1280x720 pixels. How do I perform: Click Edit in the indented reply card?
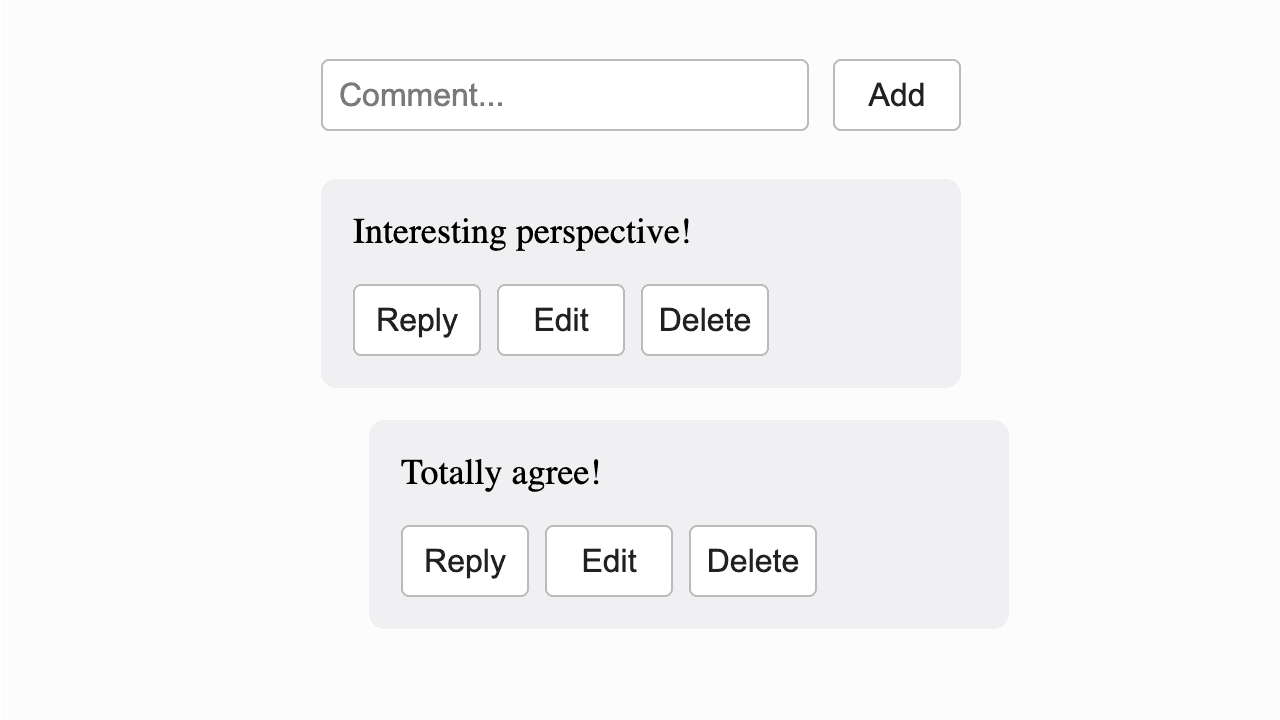[609, 561]
